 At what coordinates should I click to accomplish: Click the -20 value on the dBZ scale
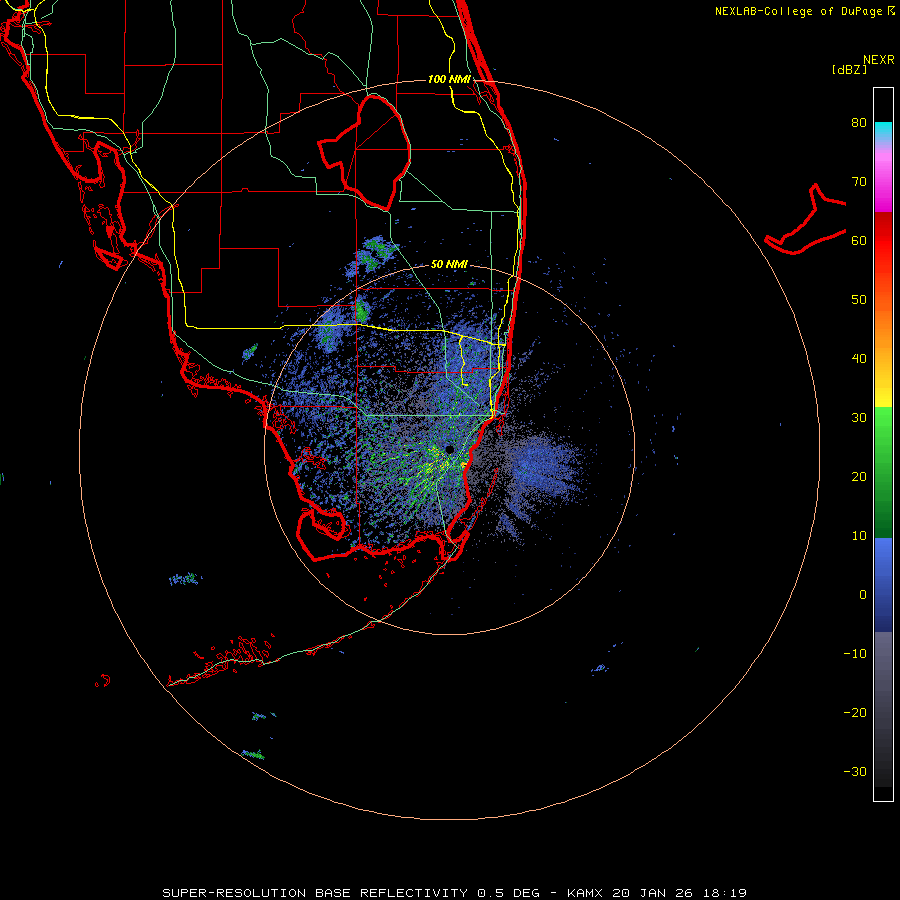(x=855, y=712)
